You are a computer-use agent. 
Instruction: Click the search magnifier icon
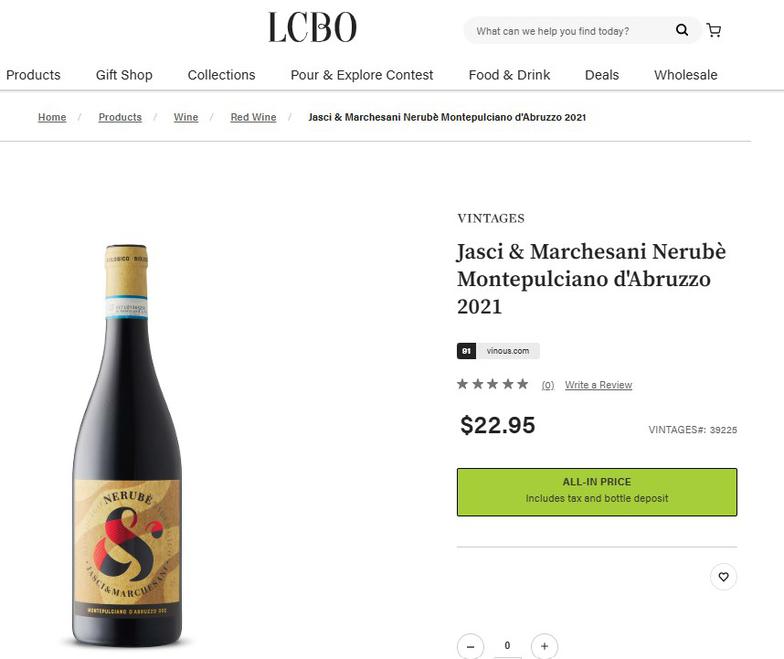[682, 30]
